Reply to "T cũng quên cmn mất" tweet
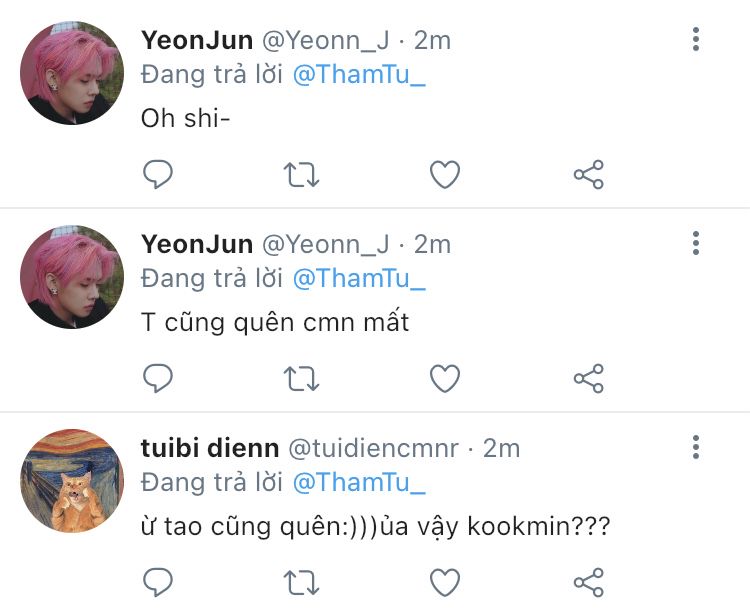Screen dimensions: 750x612 coord(158,378)
